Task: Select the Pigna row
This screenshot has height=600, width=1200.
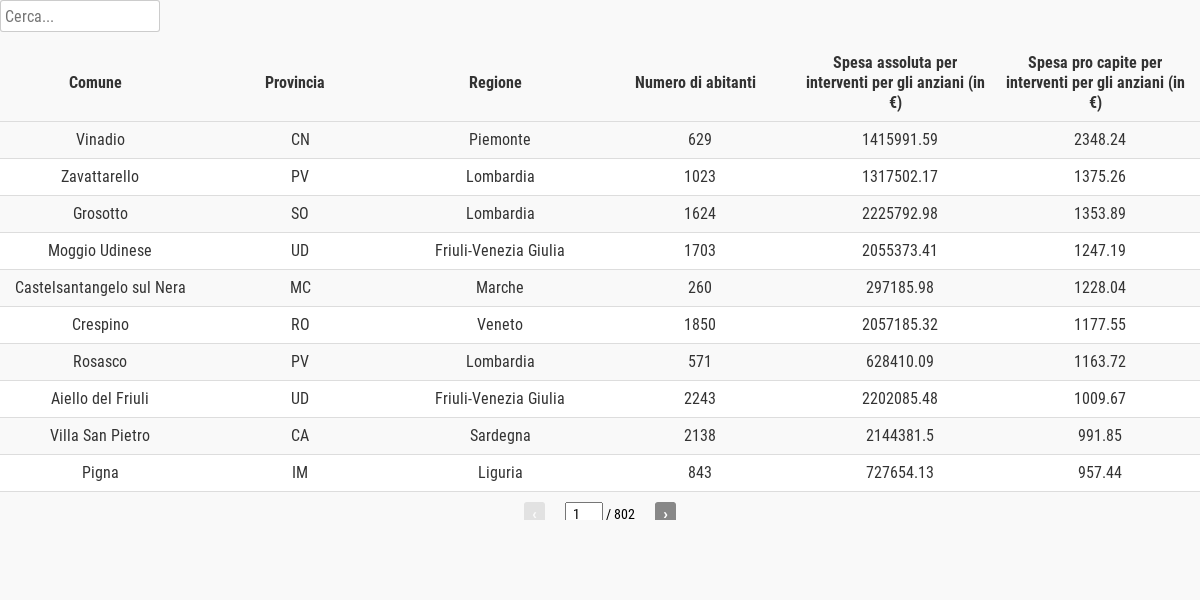Action: 600,473
